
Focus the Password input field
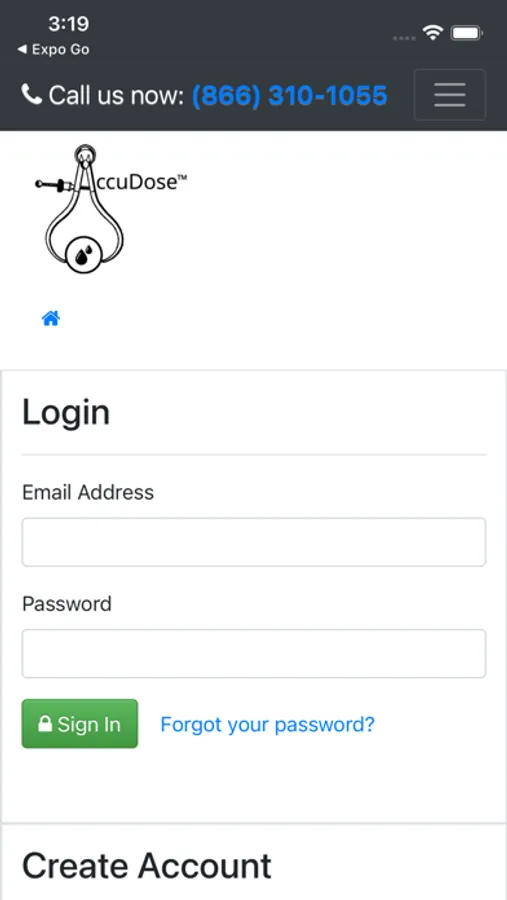pyautogui.click(x=254, y=653)
